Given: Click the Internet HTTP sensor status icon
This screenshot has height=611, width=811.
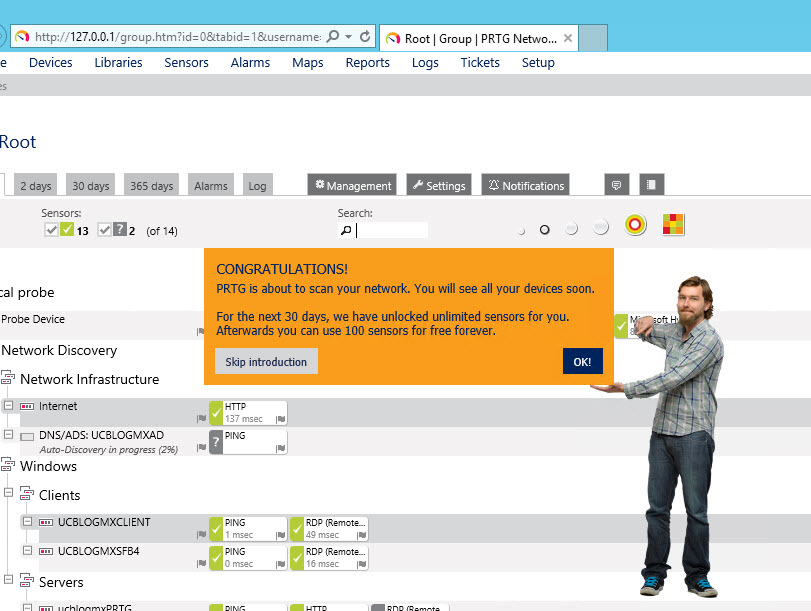Looking at the screenshot, I should coord(216,412).
